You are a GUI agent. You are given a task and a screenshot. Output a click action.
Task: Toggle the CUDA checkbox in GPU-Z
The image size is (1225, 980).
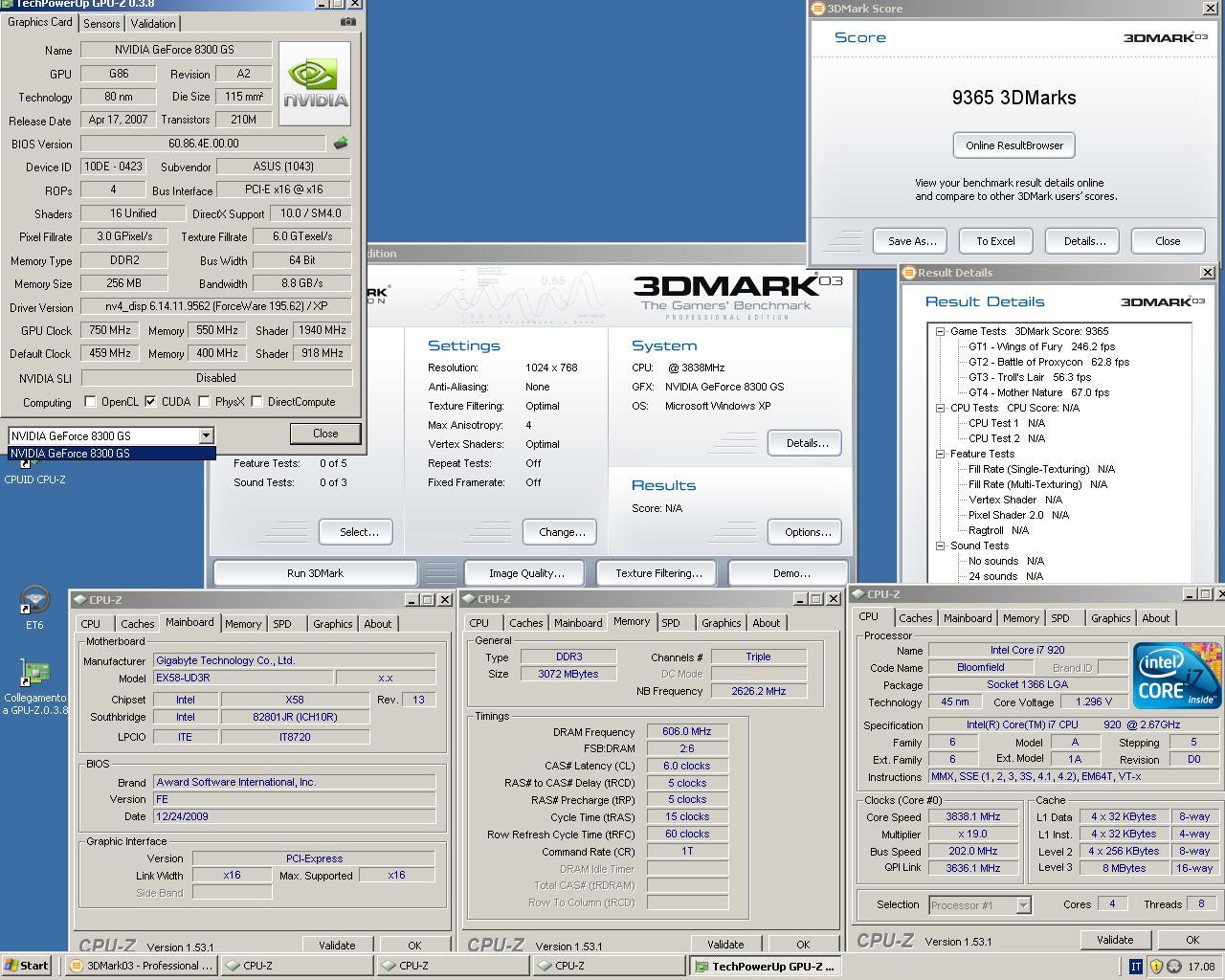click(x=150, y=402)
